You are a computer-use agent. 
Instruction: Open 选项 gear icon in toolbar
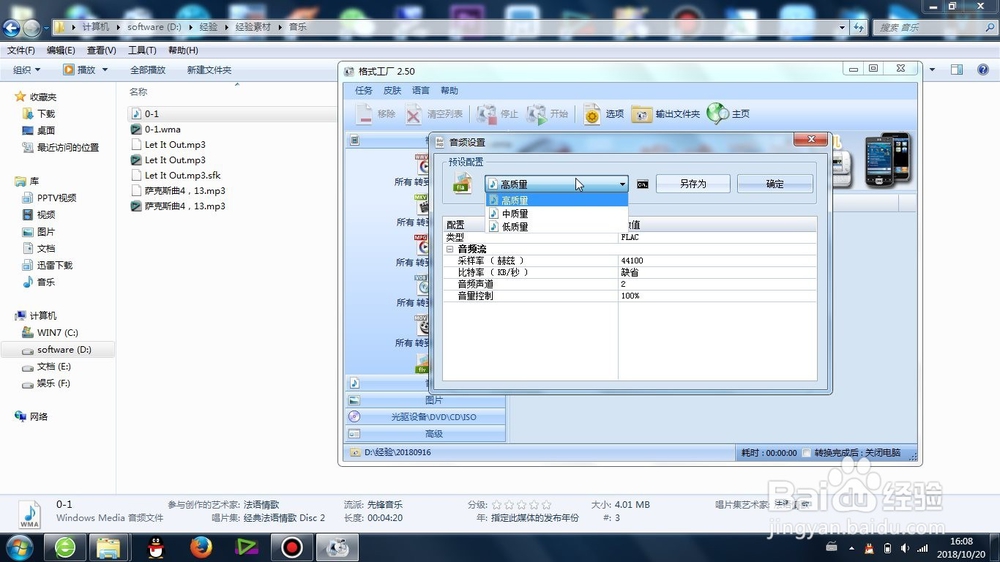coord(592,114)
